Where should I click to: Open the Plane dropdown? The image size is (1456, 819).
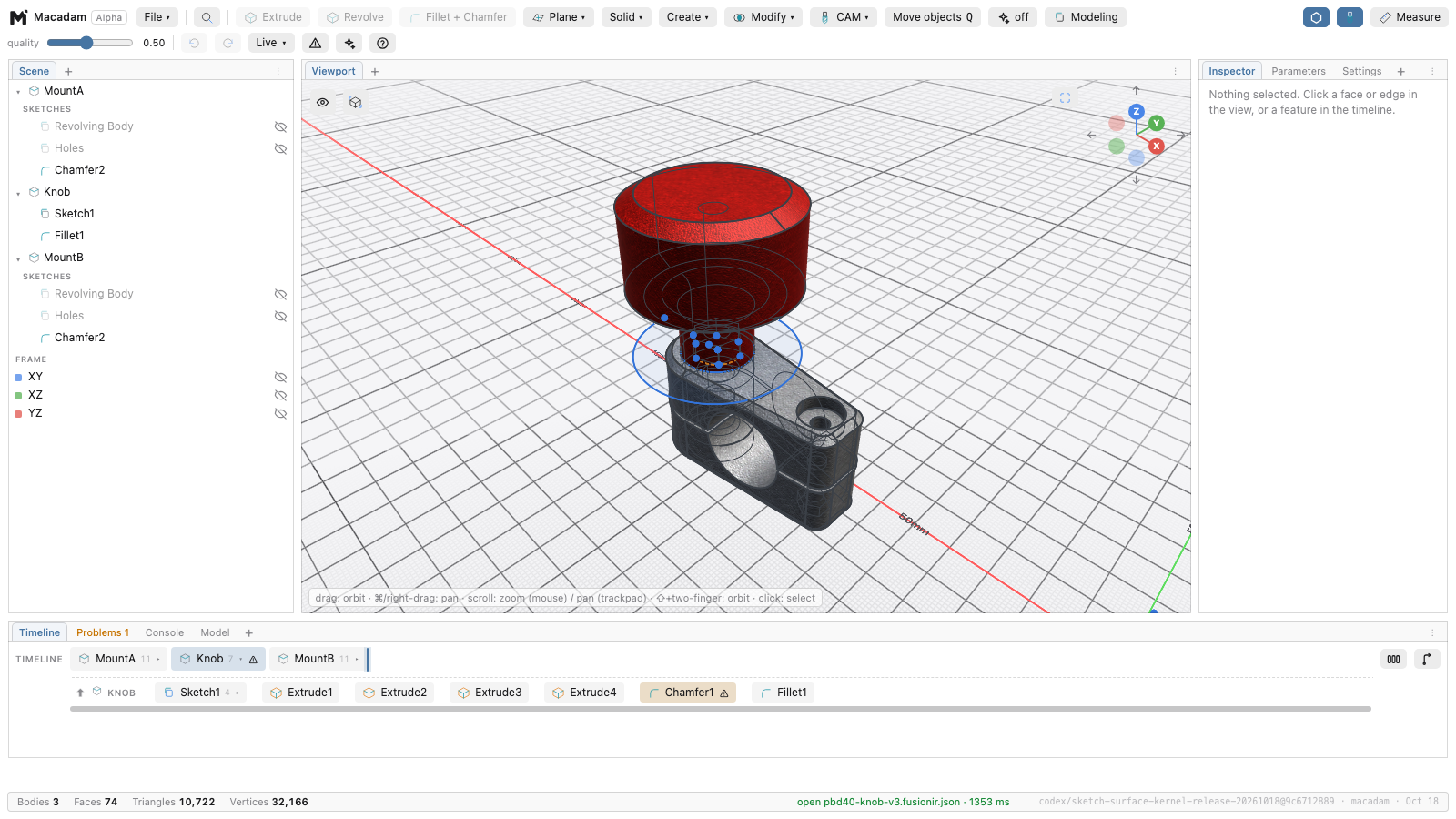pyautogui.click(x=559, y=17)
